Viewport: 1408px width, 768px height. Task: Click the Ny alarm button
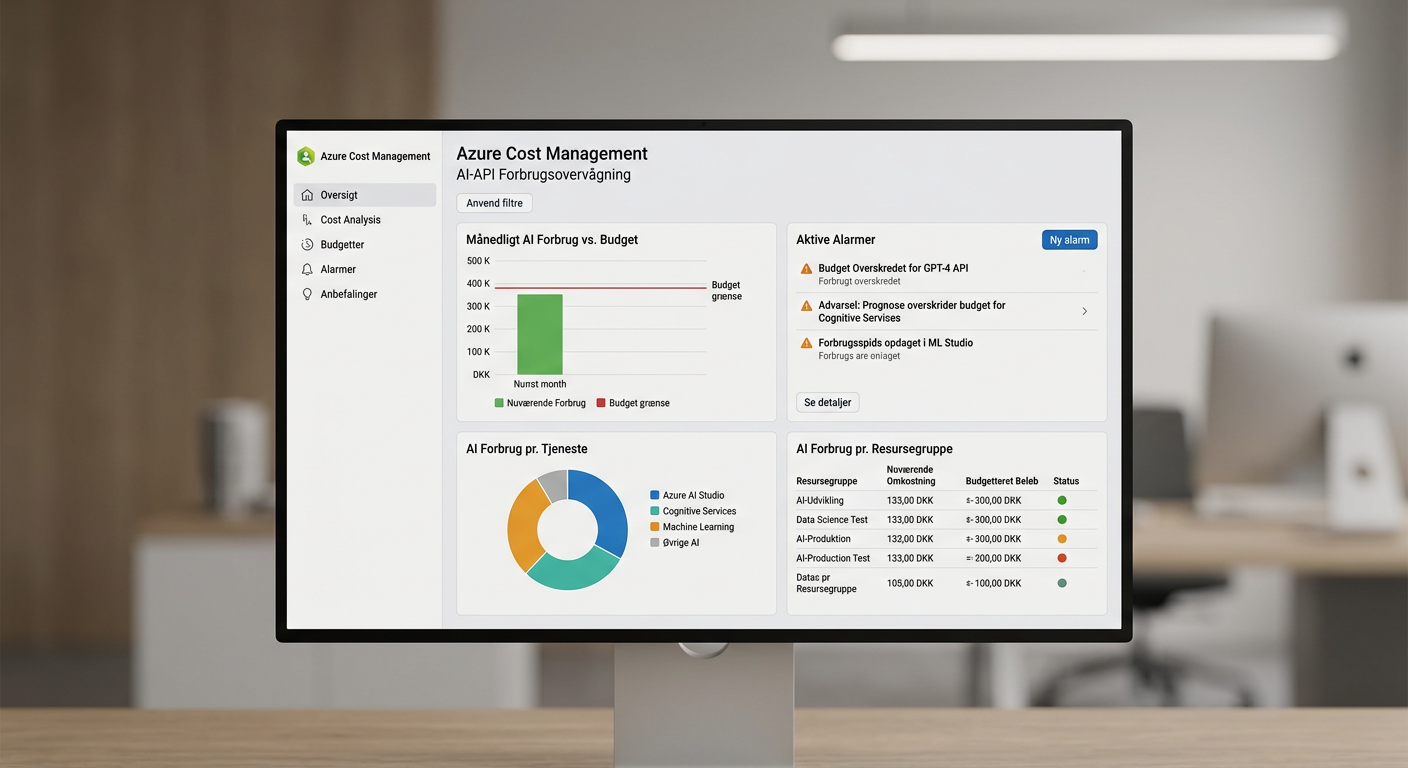coord(1069,240)
